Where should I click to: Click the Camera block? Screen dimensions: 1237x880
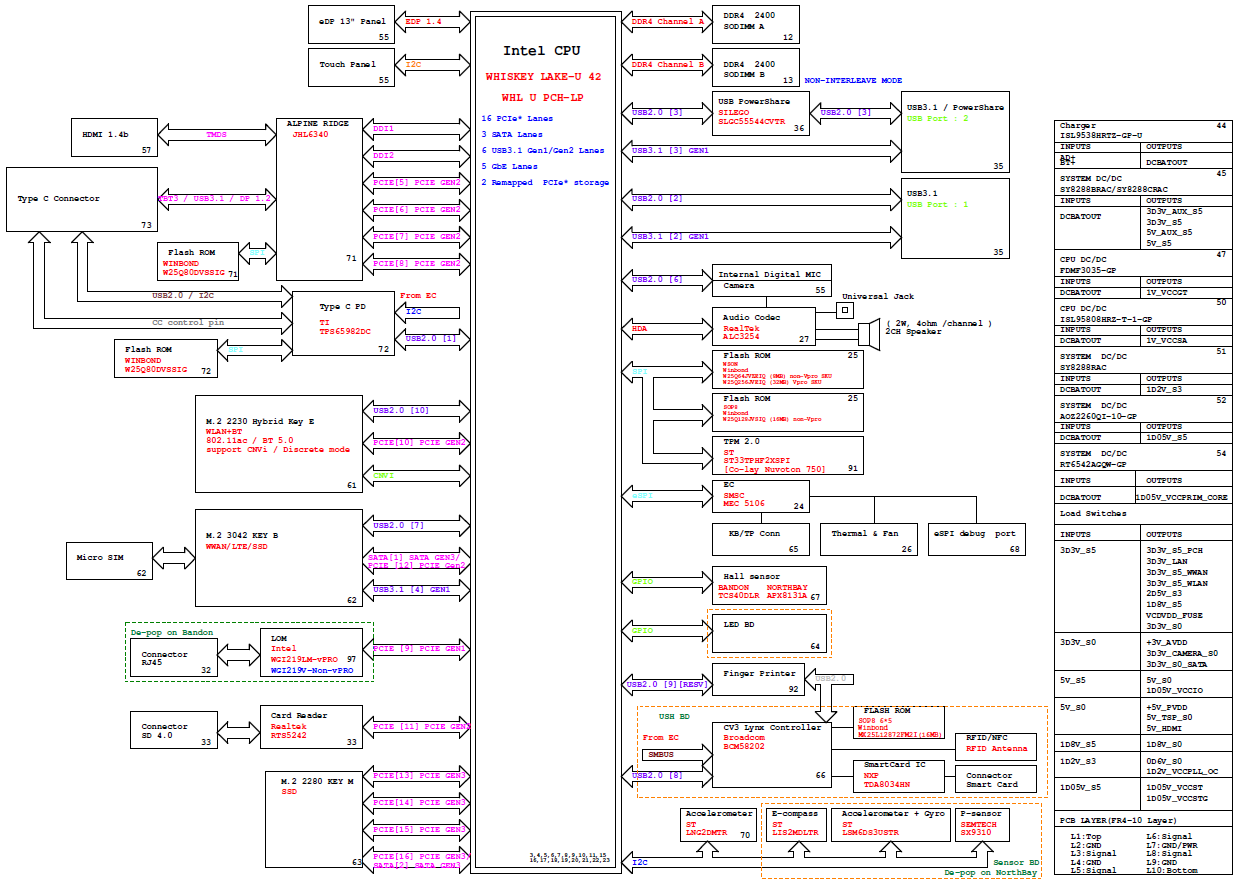(x=773, y=289)
